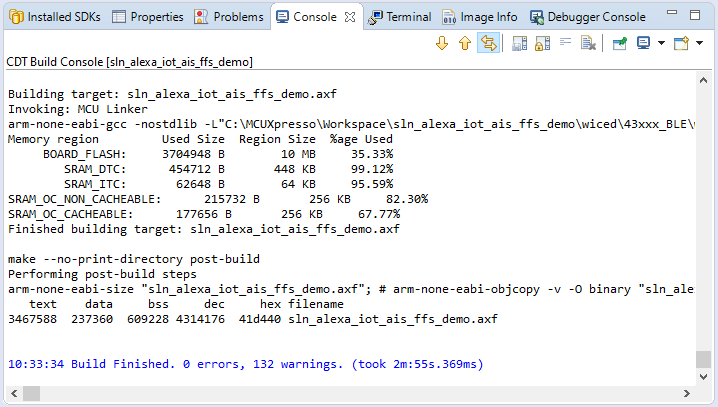Click the copy build log icon

pos(519,43)
